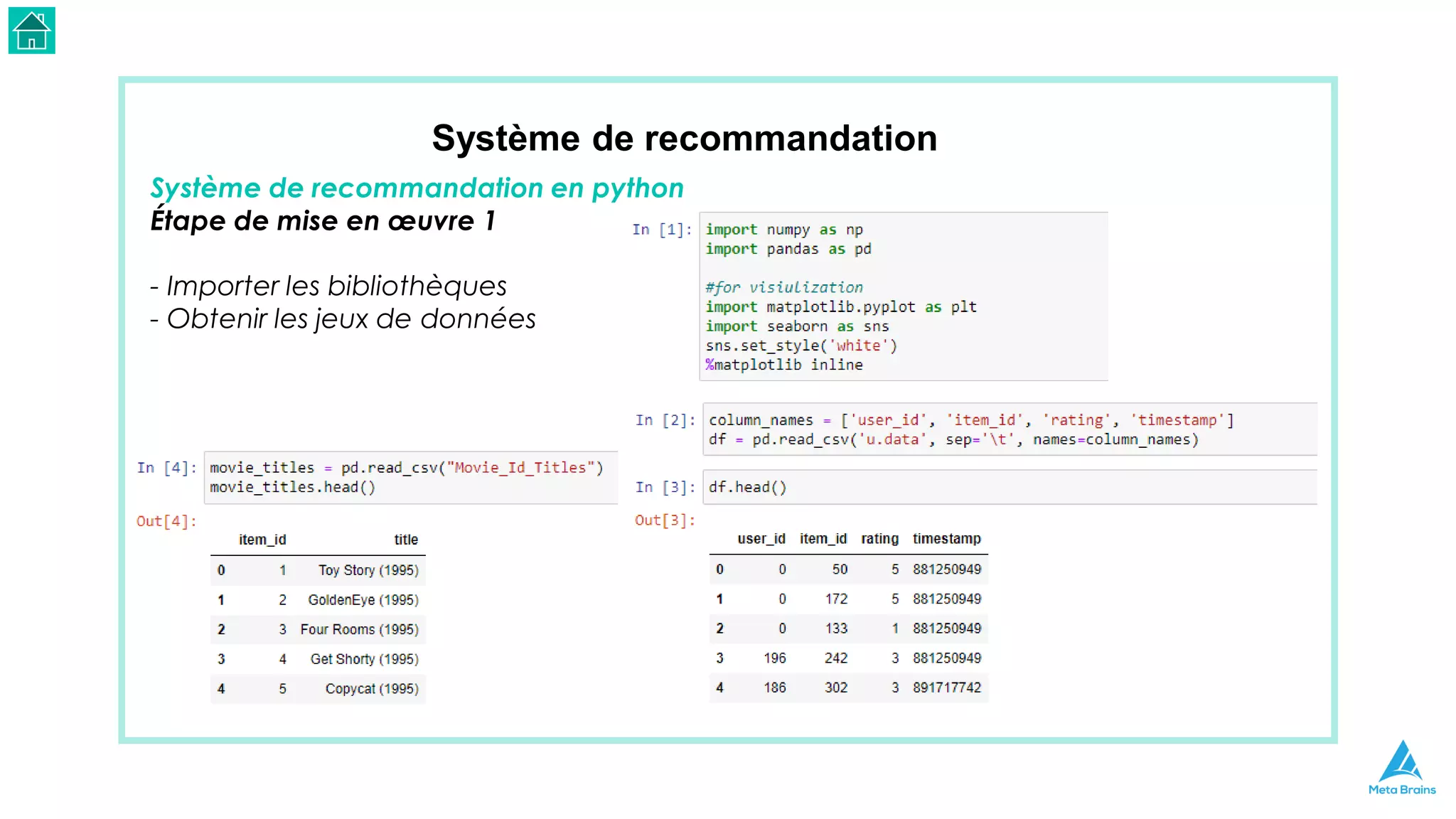Viewport: 1456px width, 819px height.
Task: Click the 'import seaborn as sns' line
Action: [x=797, y=326]
